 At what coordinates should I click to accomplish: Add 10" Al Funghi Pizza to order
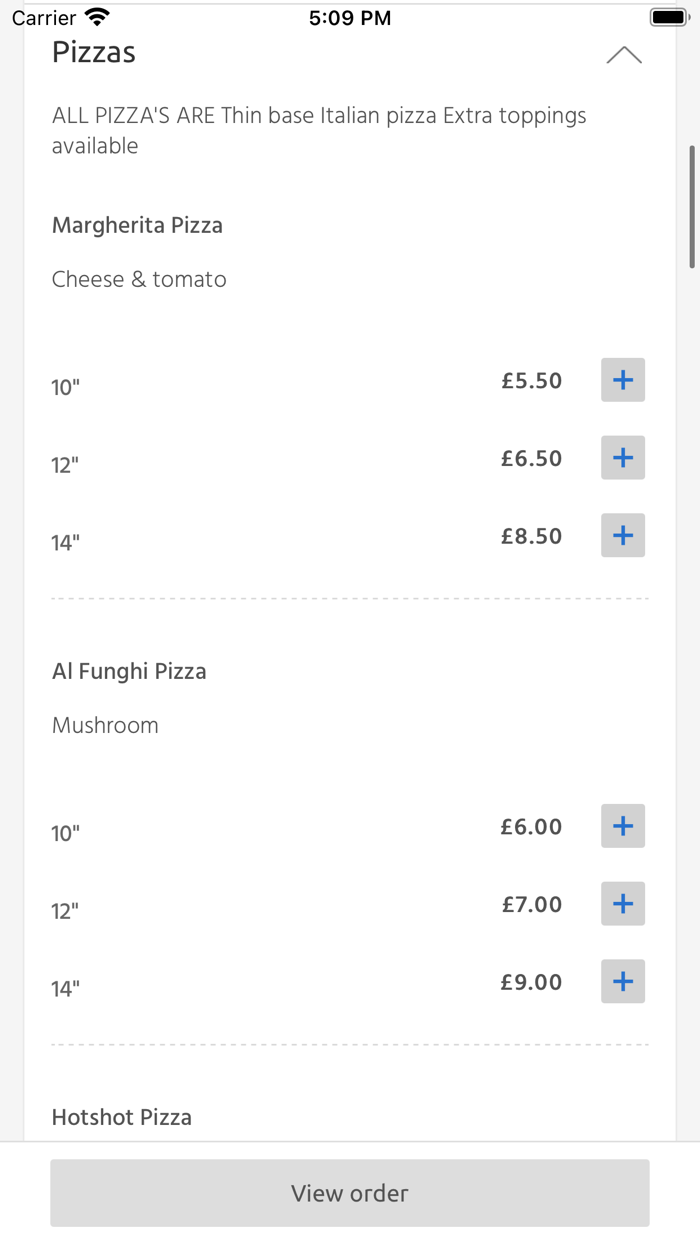coord(623,826)
